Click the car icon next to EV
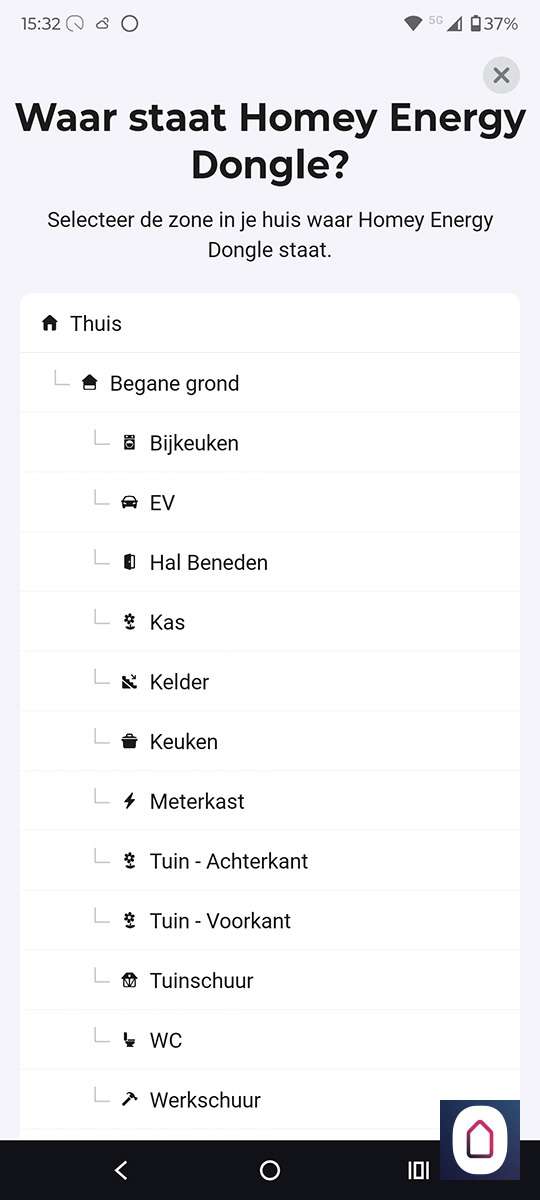 pyautogui.click(x=129, y=503)
